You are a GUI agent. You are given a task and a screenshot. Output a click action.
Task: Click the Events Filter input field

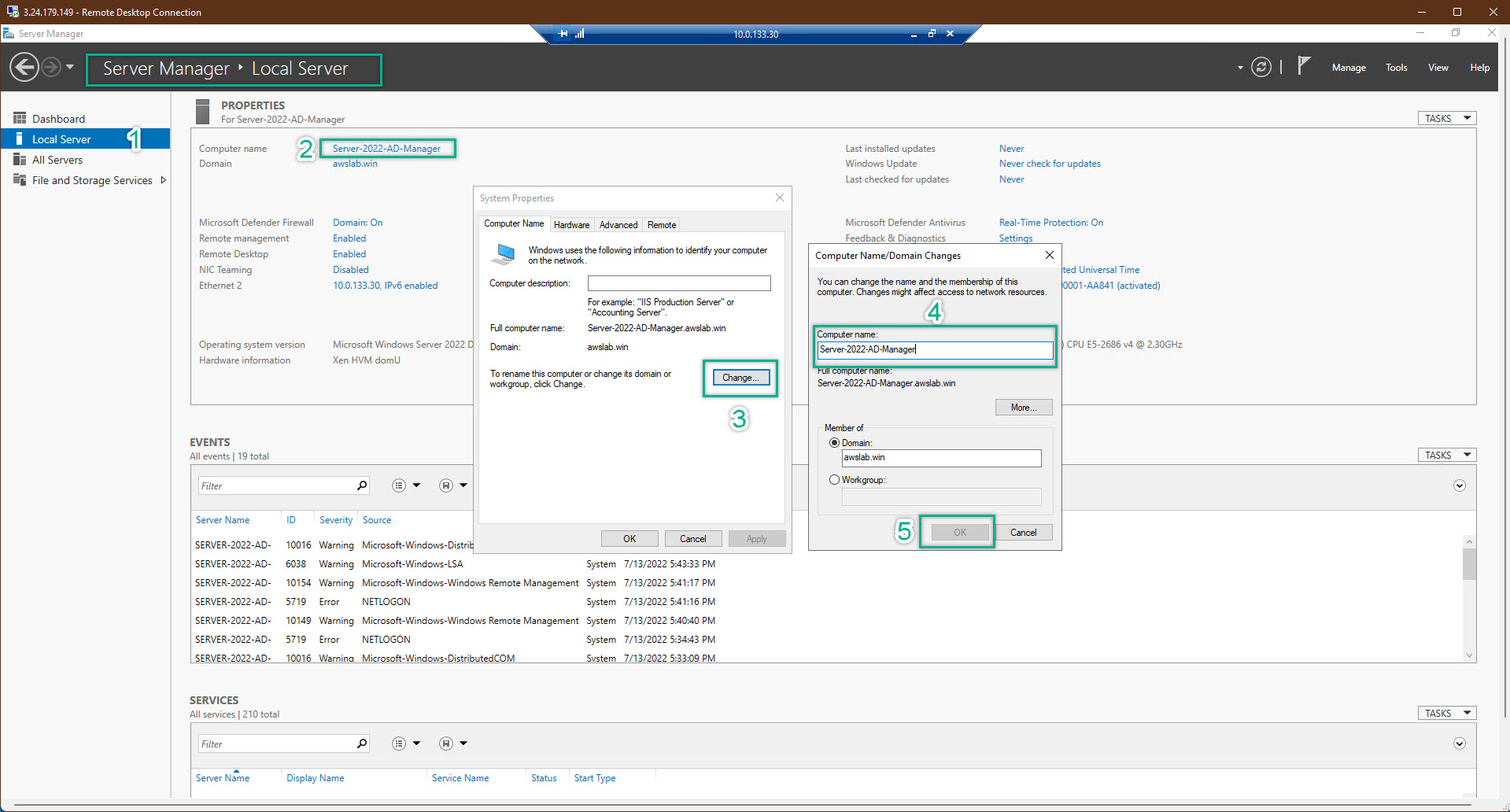[275, 485]
